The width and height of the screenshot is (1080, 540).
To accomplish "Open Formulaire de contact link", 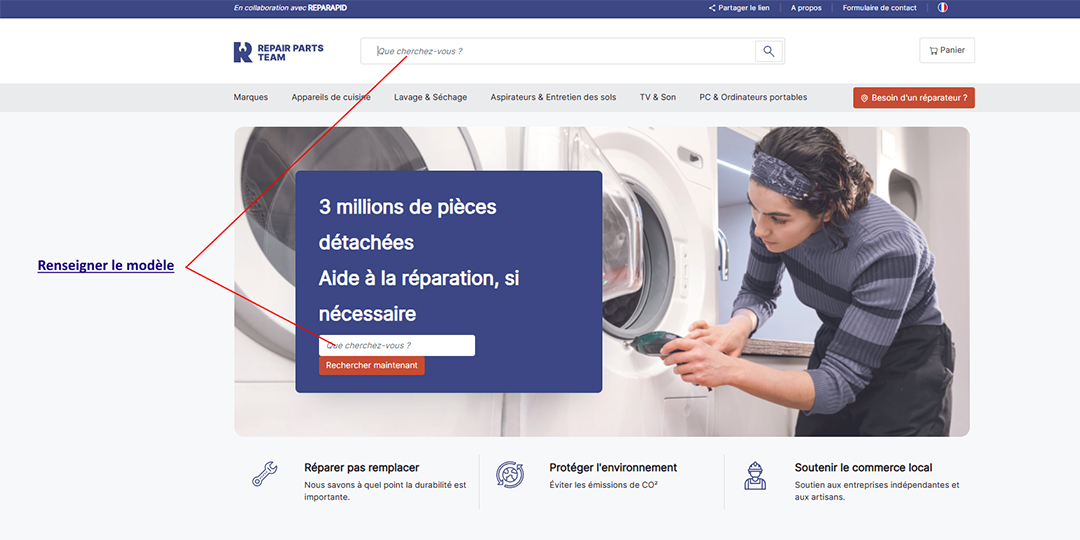I will pyautogui.click(x=880, y=8).
